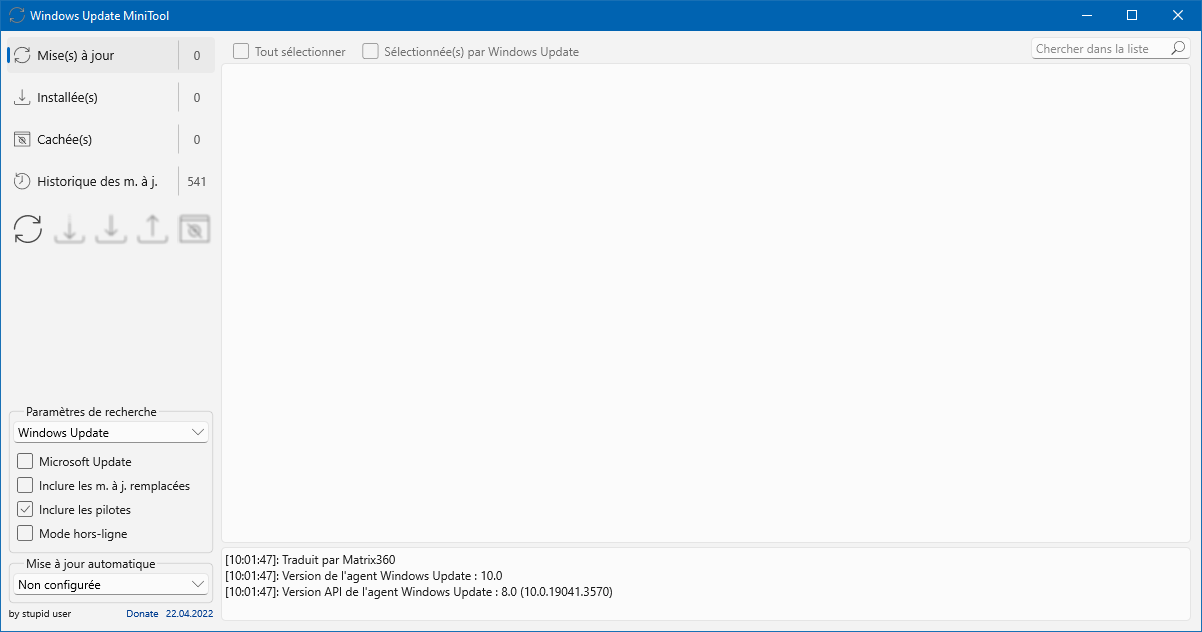Click the hide updates icon button

[194, 229]
